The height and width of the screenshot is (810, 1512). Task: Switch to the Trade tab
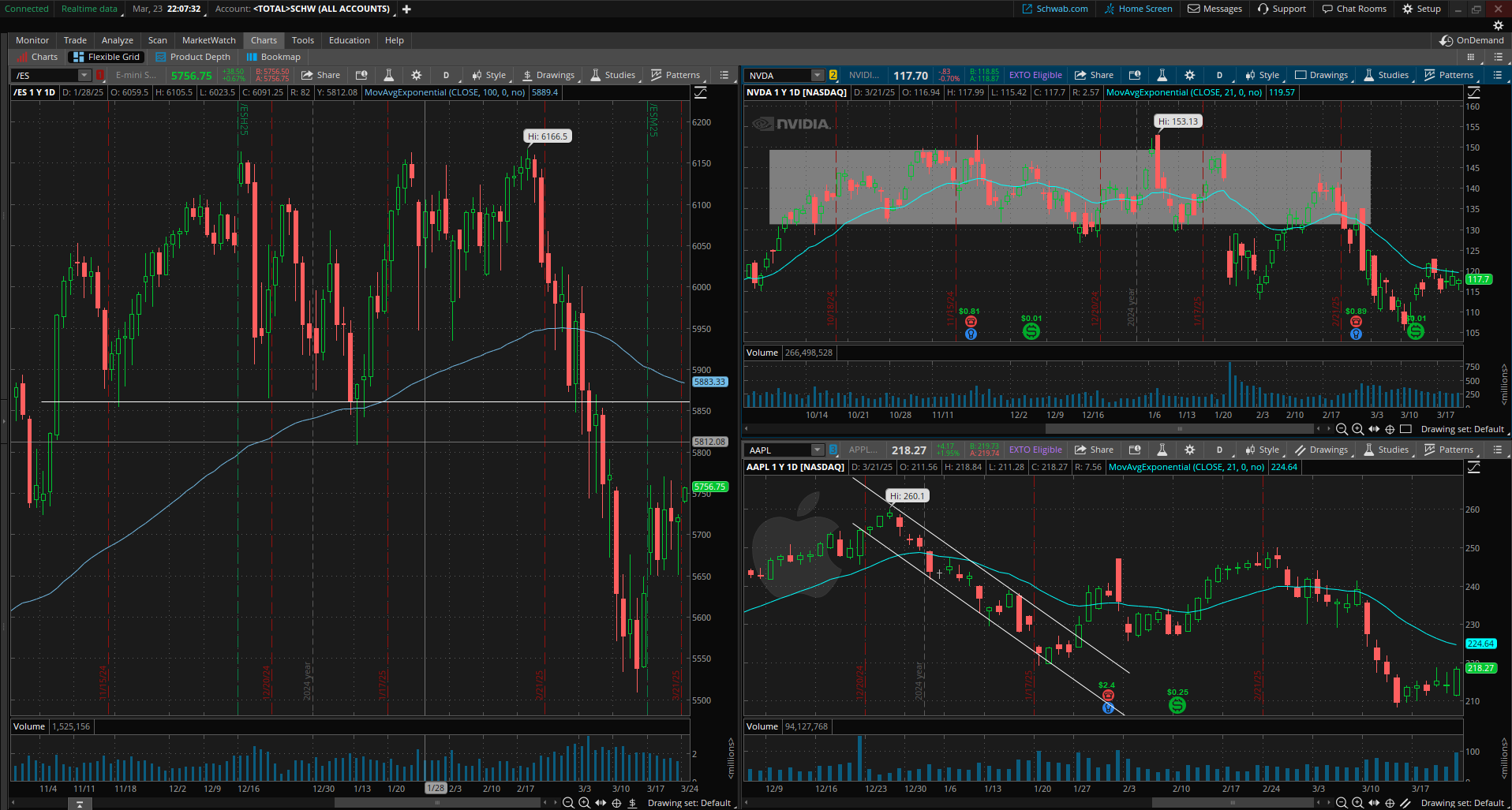pyautogui.click(x=75, y=40)
